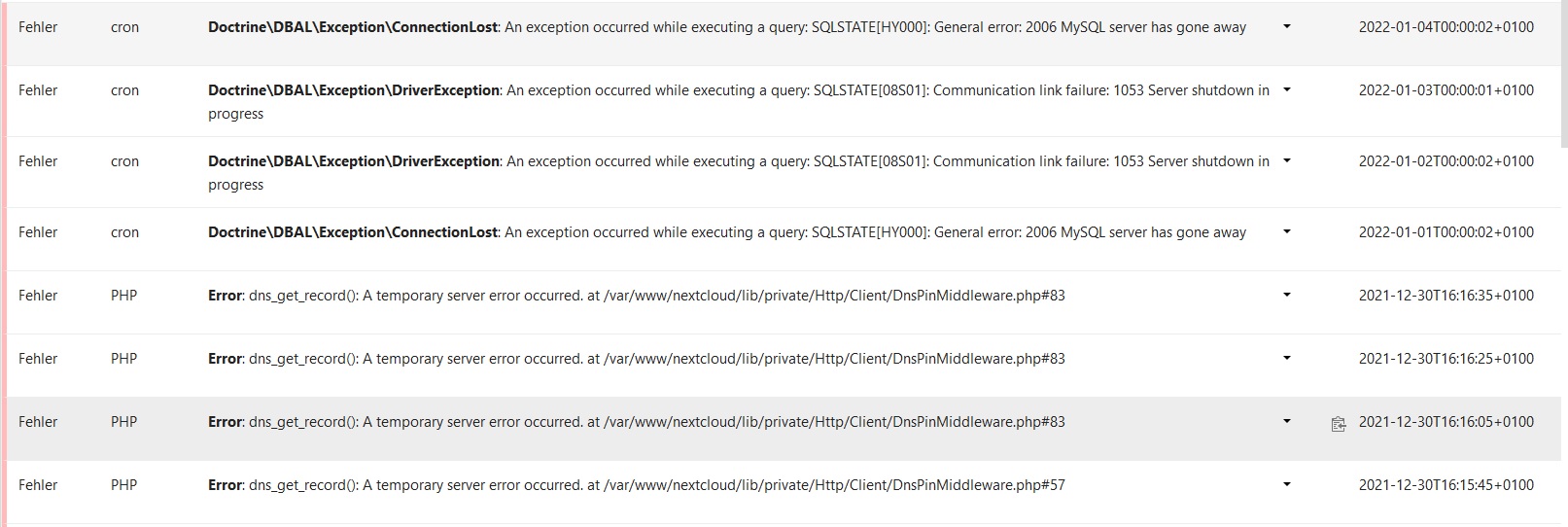Image resolution: width=1568 pixels, height=527 pixels.
Task: Toggle timestamp format on 2022-01-04T00:00:02+0100
Action: point(1446,27)
